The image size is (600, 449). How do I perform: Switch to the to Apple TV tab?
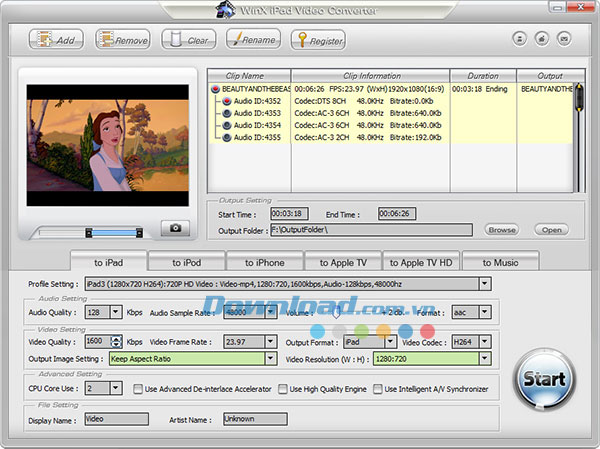tap(343, 263)
